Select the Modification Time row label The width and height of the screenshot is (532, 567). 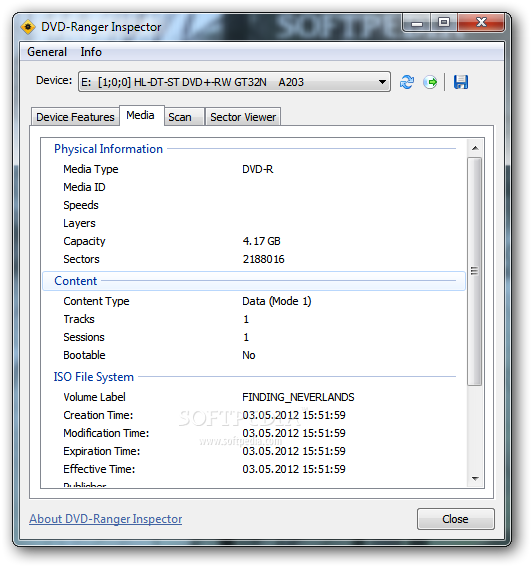(x=106, y=434)
